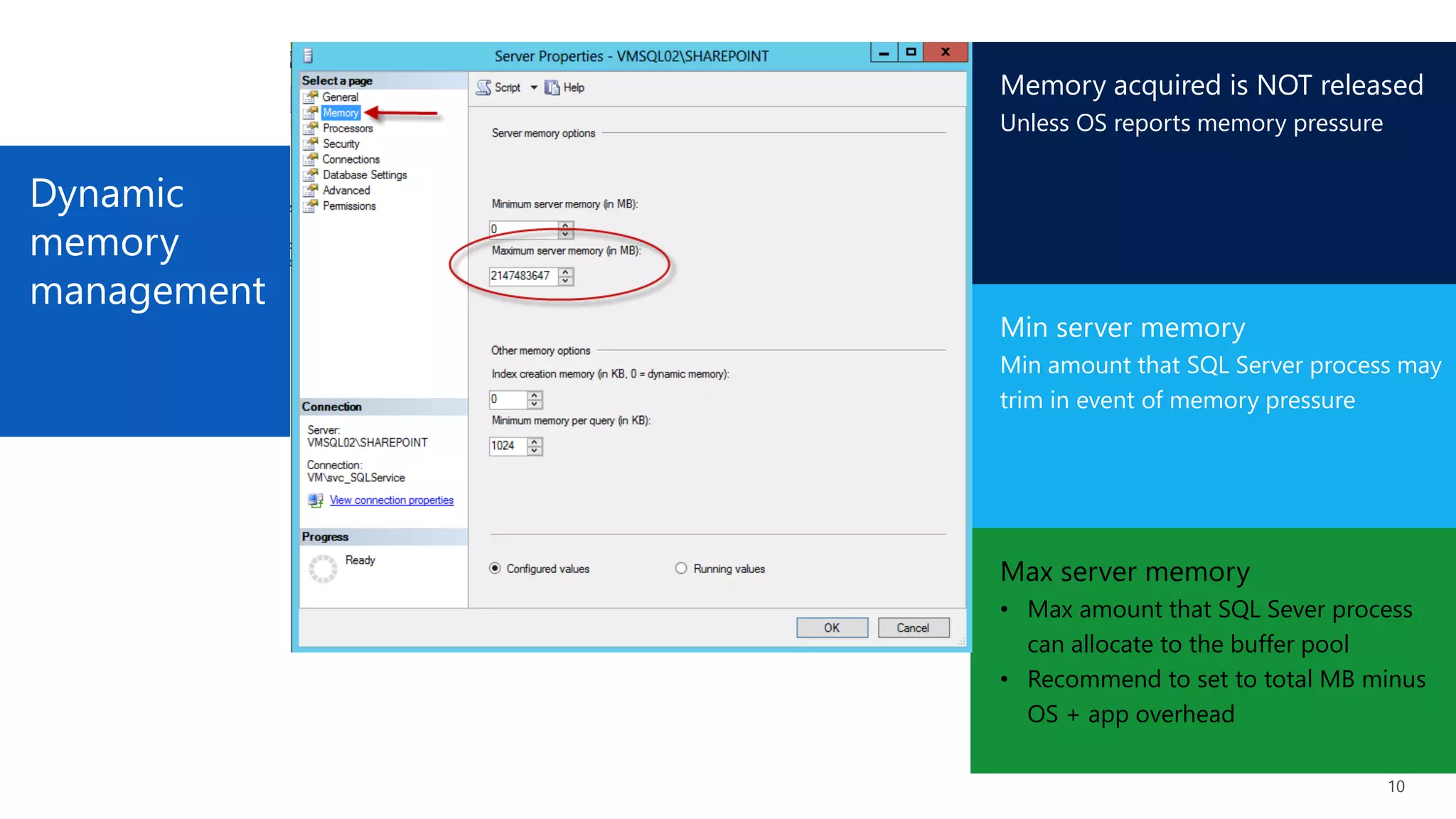Open the Security page

[x=341, y=144]
